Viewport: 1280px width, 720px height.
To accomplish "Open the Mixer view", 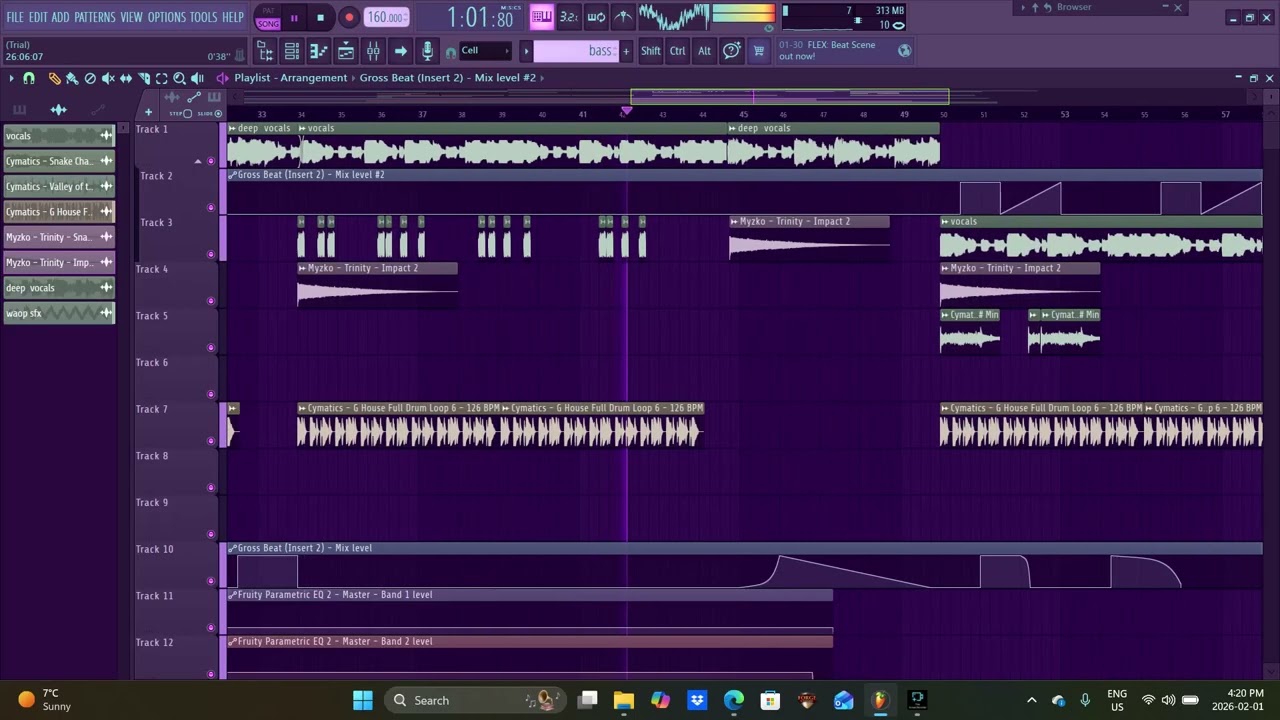I will [372, 51].
